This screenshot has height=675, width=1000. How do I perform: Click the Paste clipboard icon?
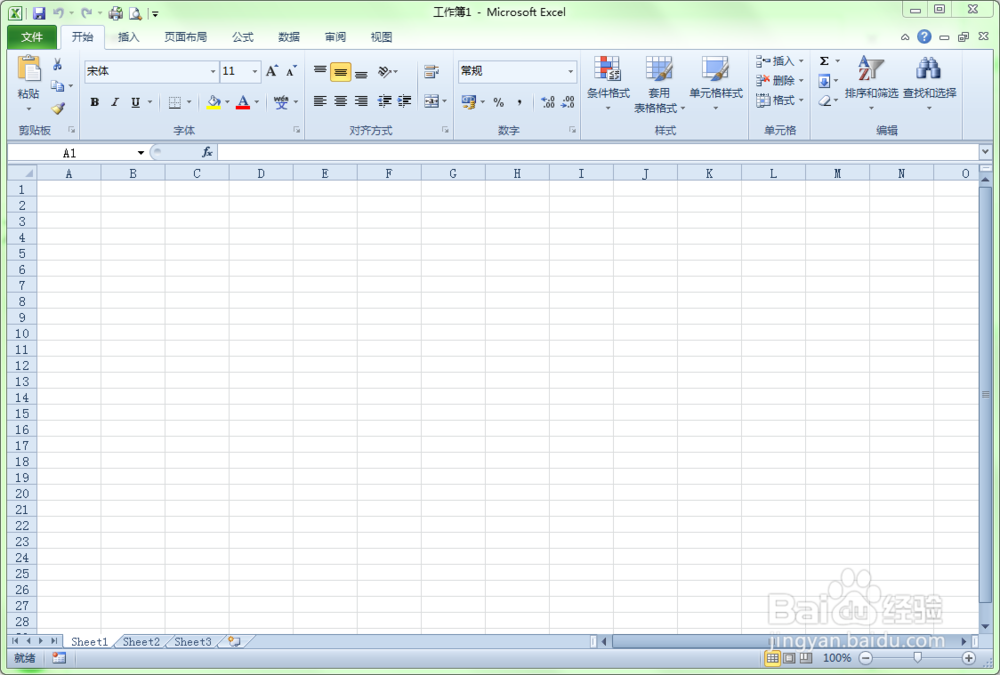point(29,69)
